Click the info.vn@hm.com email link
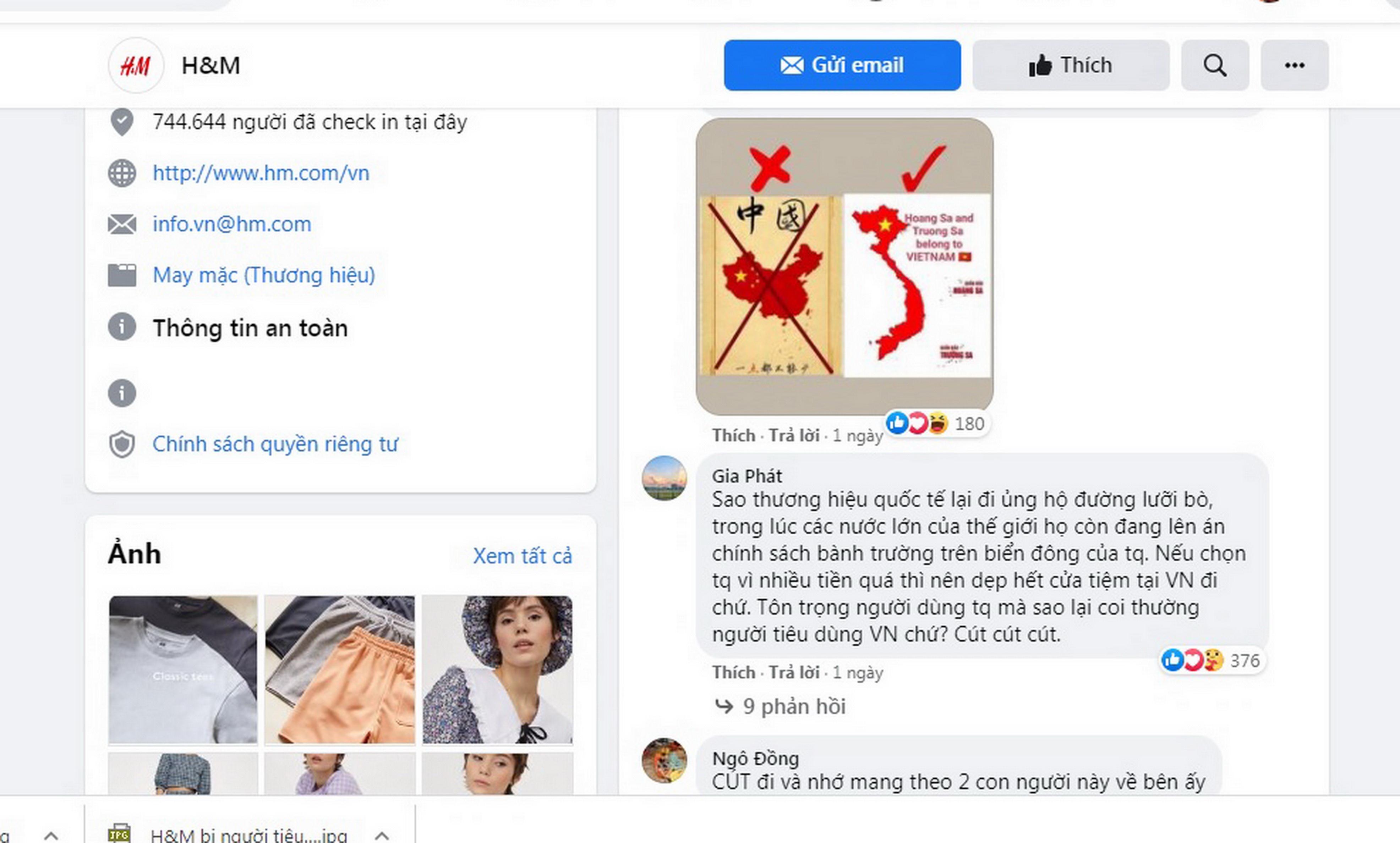The image size is (1400, 843). click(x=232, y=224)
